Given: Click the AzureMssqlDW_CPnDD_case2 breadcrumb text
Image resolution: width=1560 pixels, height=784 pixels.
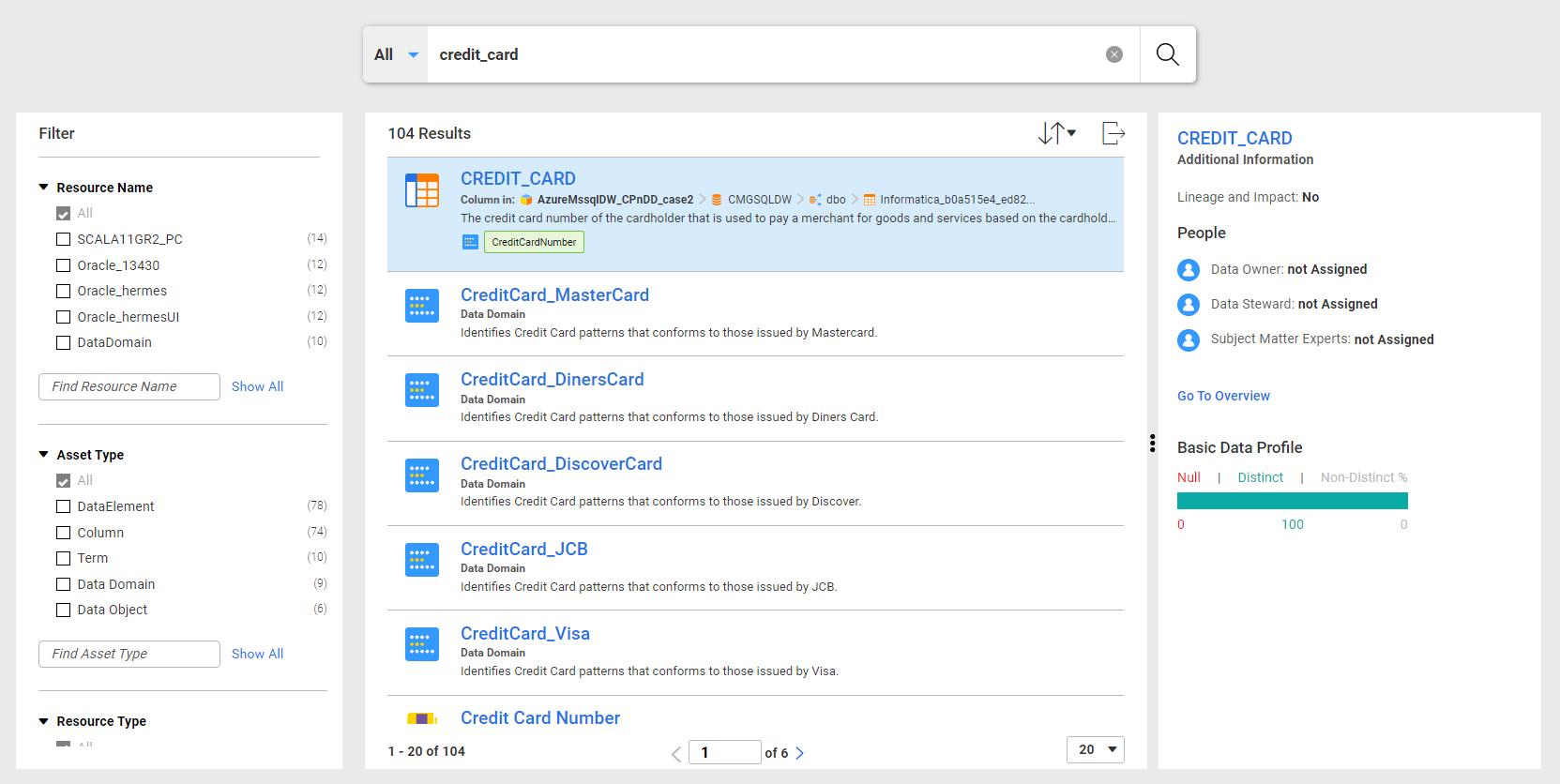Looking at the screenshot, I should click(x=615, y=200).
